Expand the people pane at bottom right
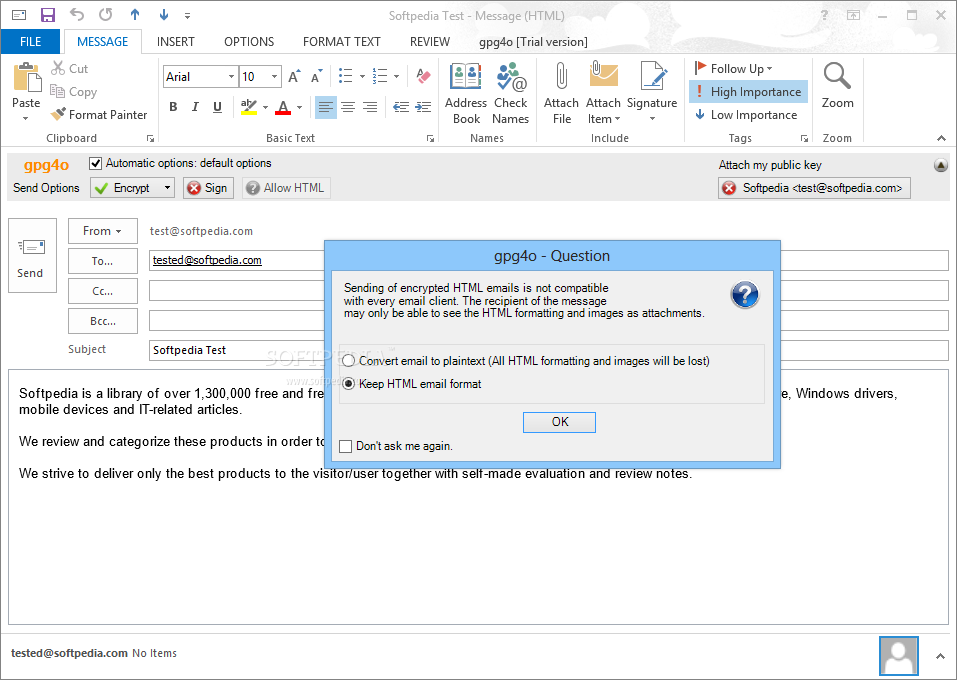957x680 pixels. coord(940,656)
